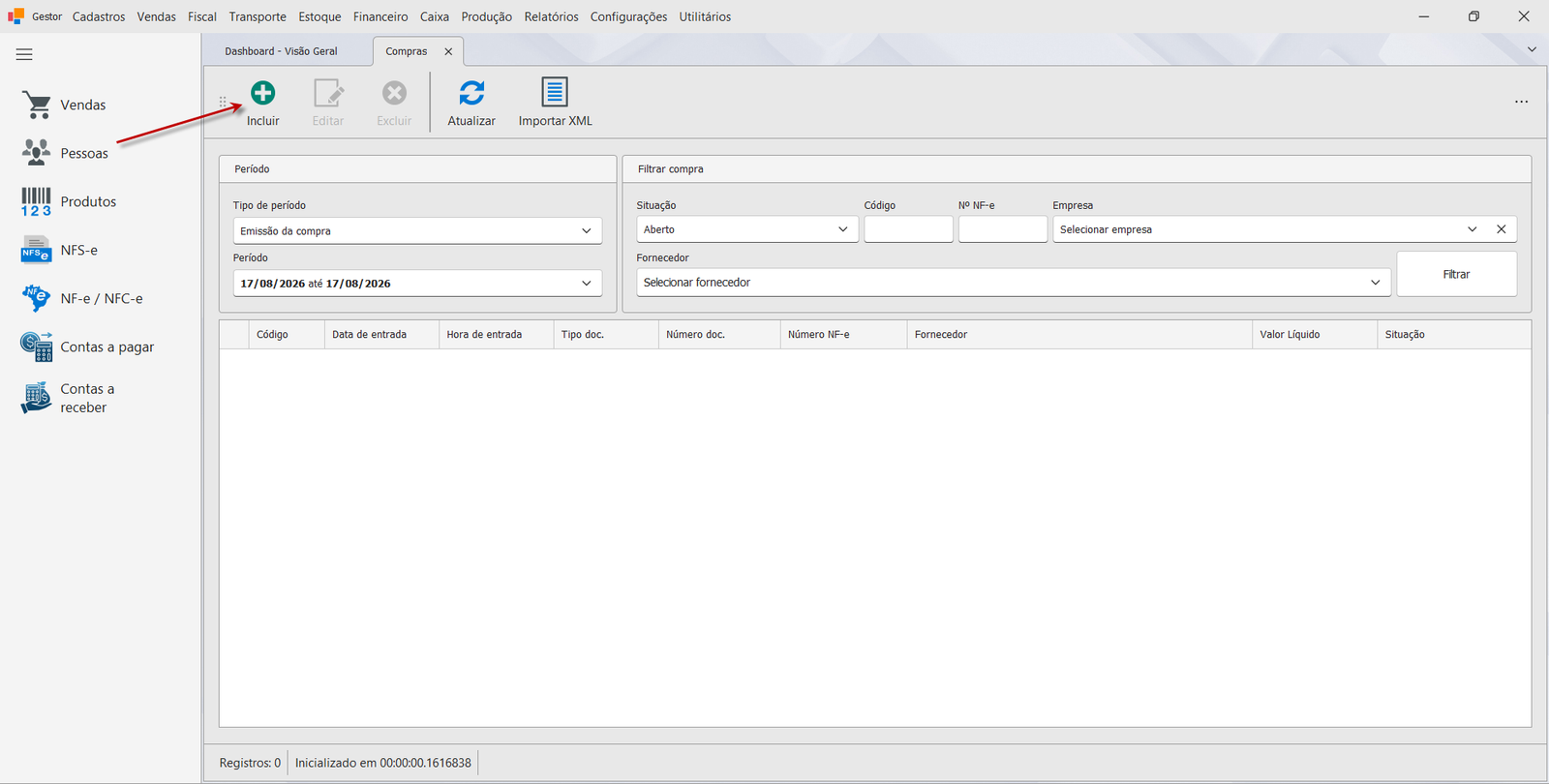Toggle the hamburger sidebar menu
The image size is (1549, 784).
pyautogui.click(x=24, y=54)
